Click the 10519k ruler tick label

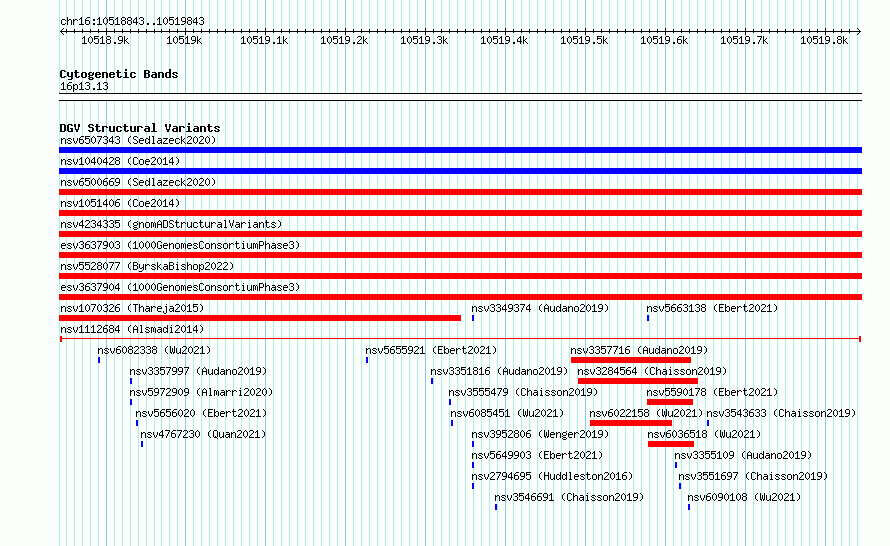184,40
